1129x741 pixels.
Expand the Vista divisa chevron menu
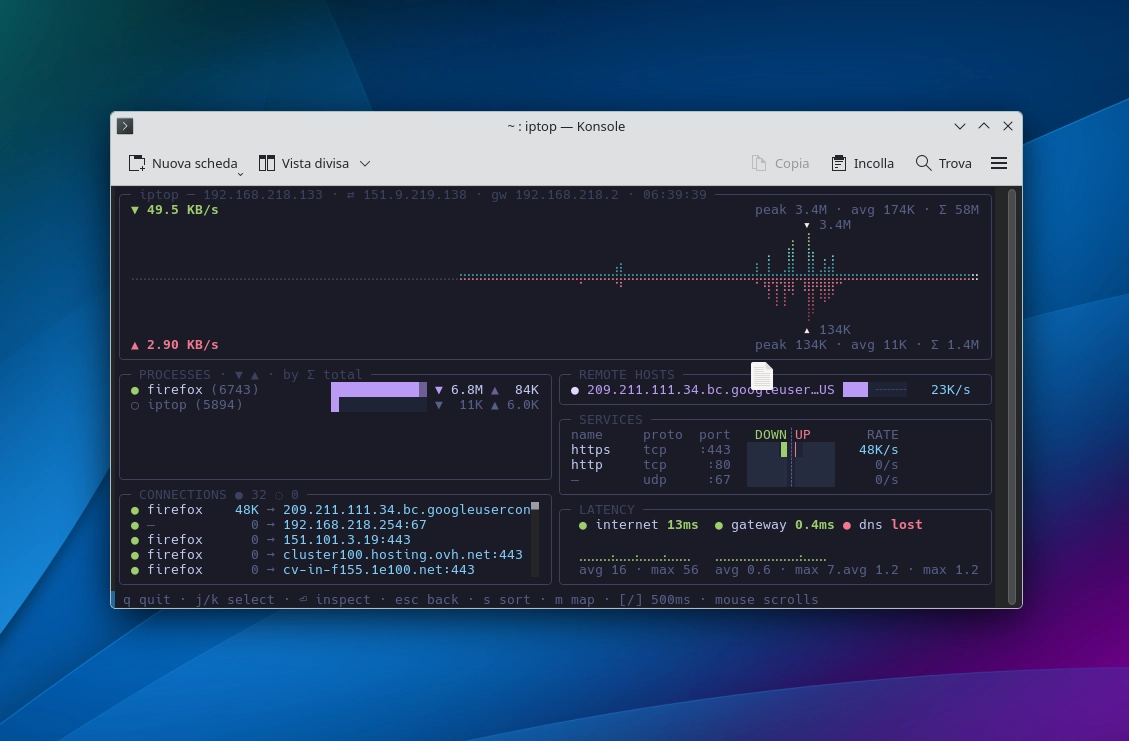pyautogui.click(x=365, y=163)
